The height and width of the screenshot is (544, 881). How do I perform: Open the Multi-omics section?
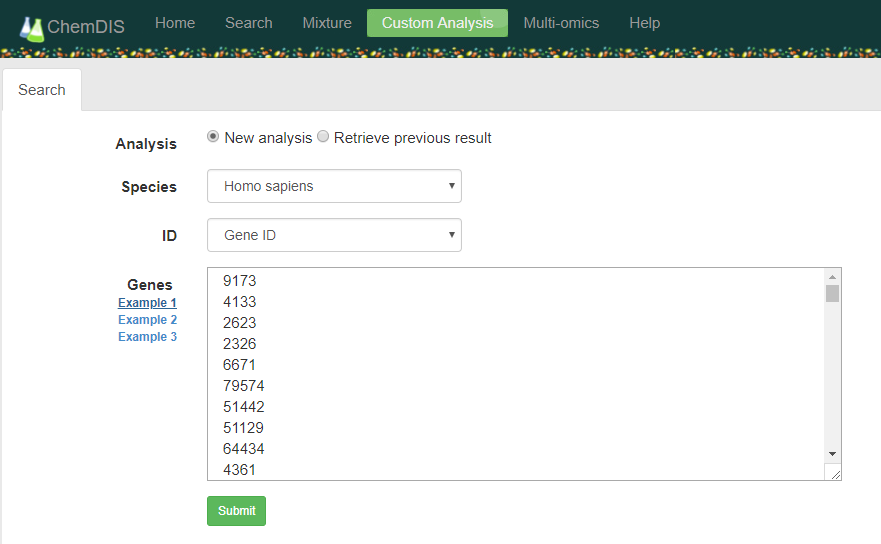pos(561,23)
